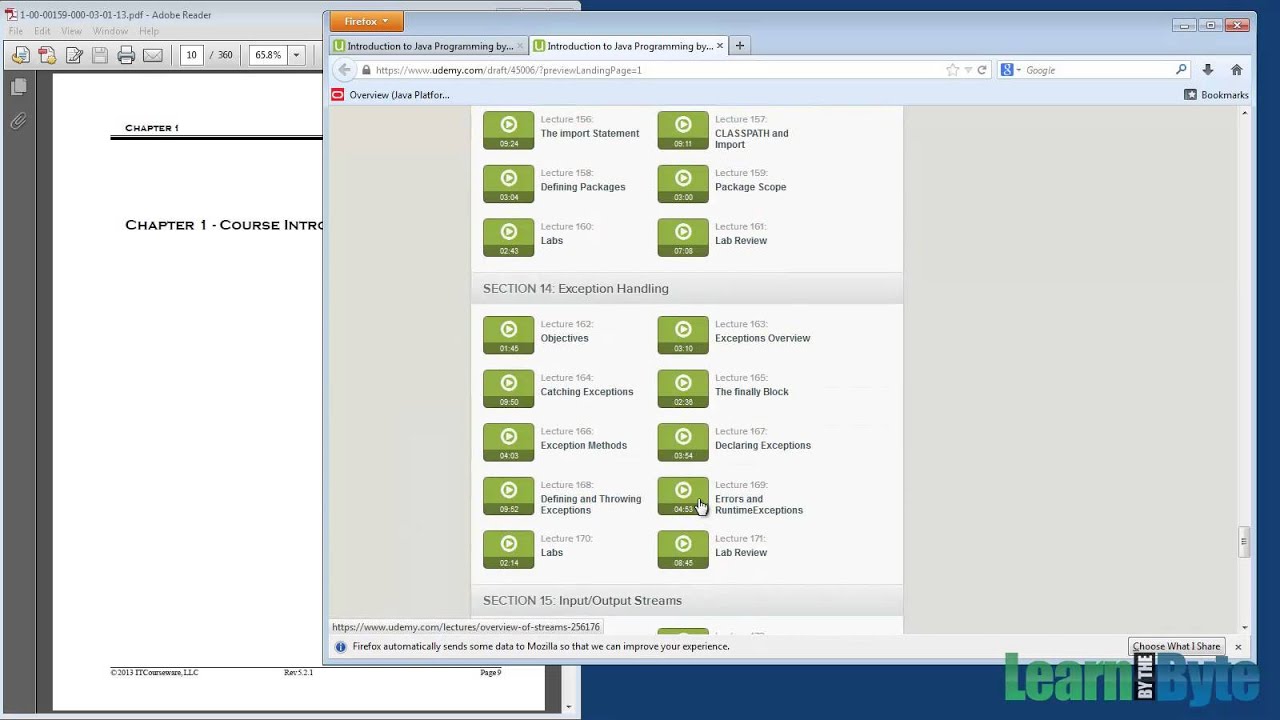
Task: Show Adobe Reader's page thumbnails panel
Action: [x=18, y=88]
